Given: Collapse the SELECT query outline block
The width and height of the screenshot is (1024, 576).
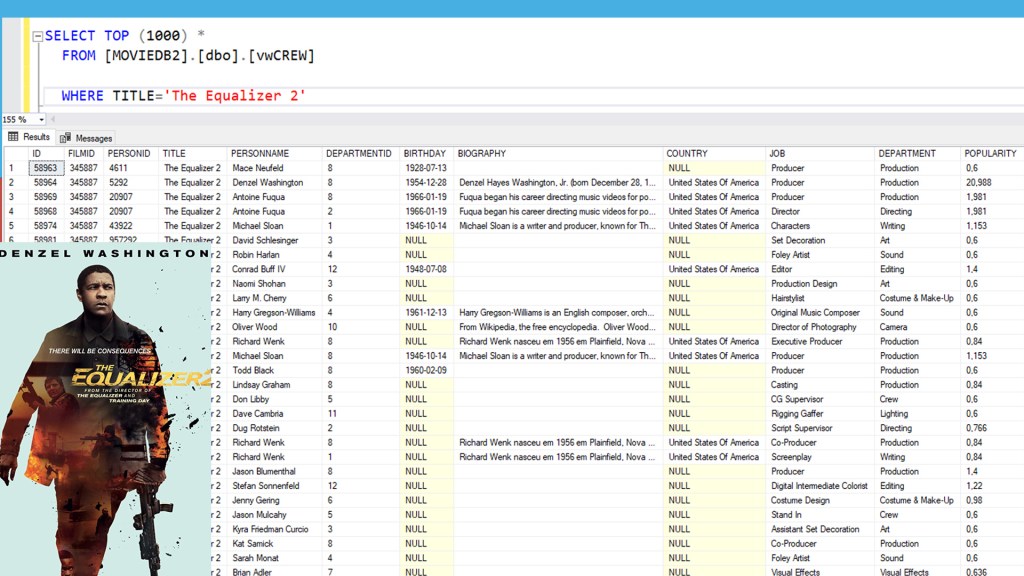Looking at the screenshot, I should [37, 37].
